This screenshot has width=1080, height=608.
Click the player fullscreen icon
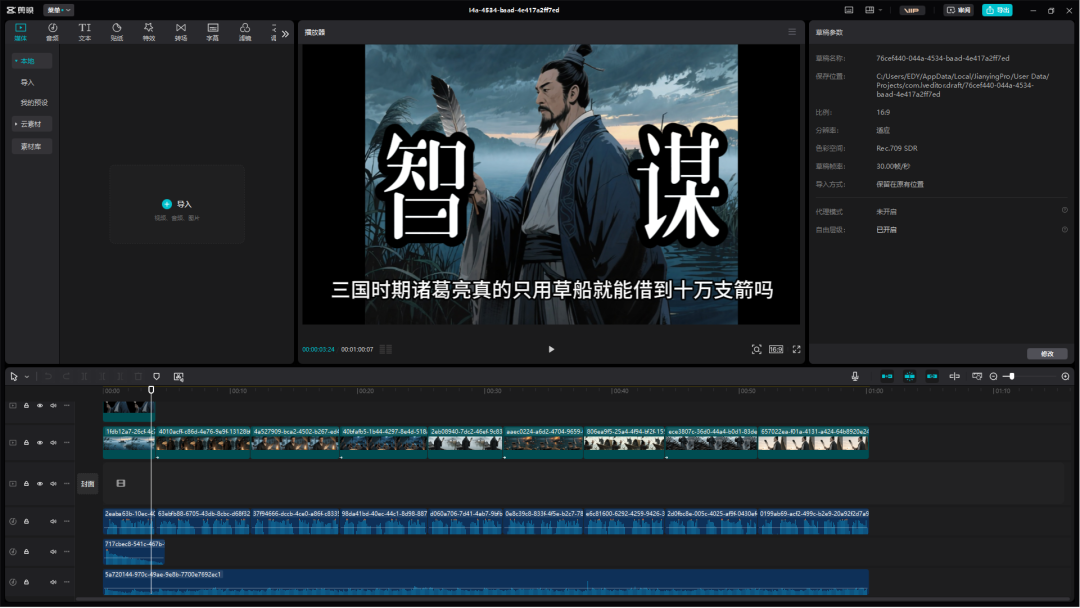[x=797, y=349]
